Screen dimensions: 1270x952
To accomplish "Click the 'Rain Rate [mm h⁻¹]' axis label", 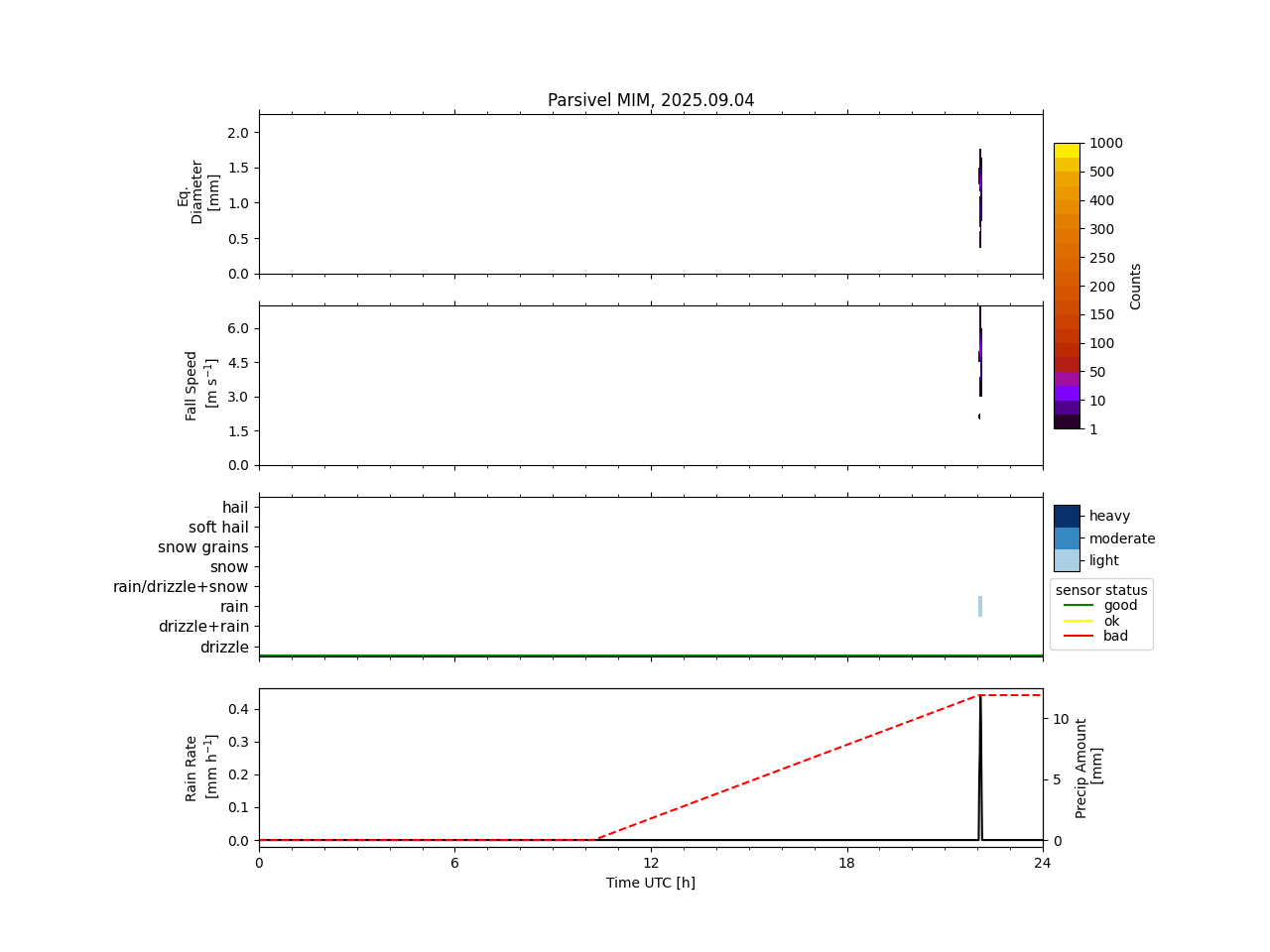I will click(x=201, y=768).
